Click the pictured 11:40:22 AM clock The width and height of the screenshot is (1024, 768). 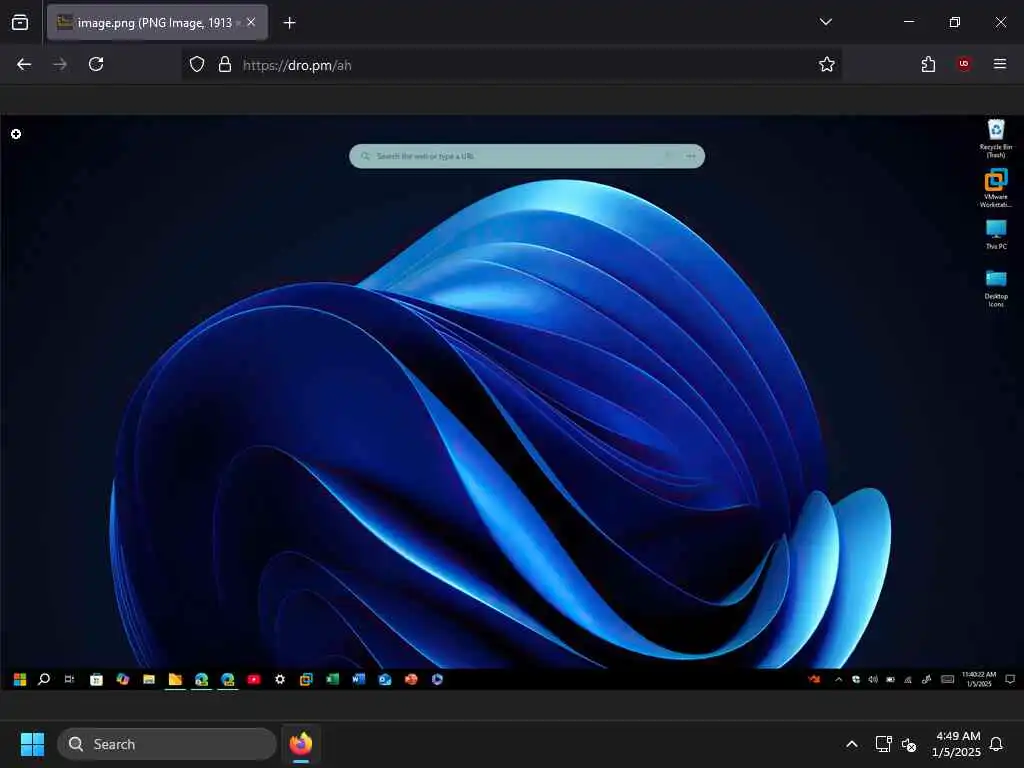coord(979,679)
